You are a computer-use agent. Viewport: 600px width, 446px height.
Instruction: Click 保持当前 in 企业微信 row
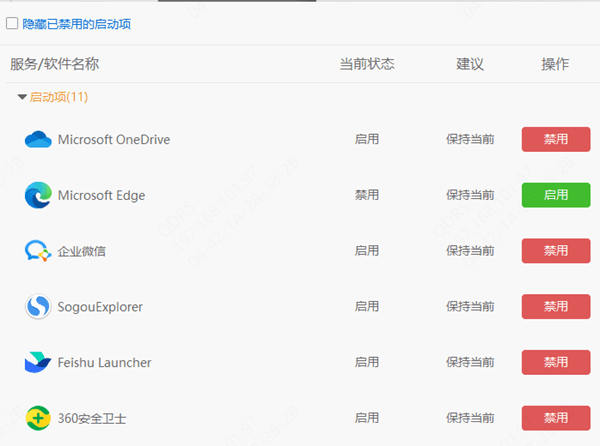point(470,251)
